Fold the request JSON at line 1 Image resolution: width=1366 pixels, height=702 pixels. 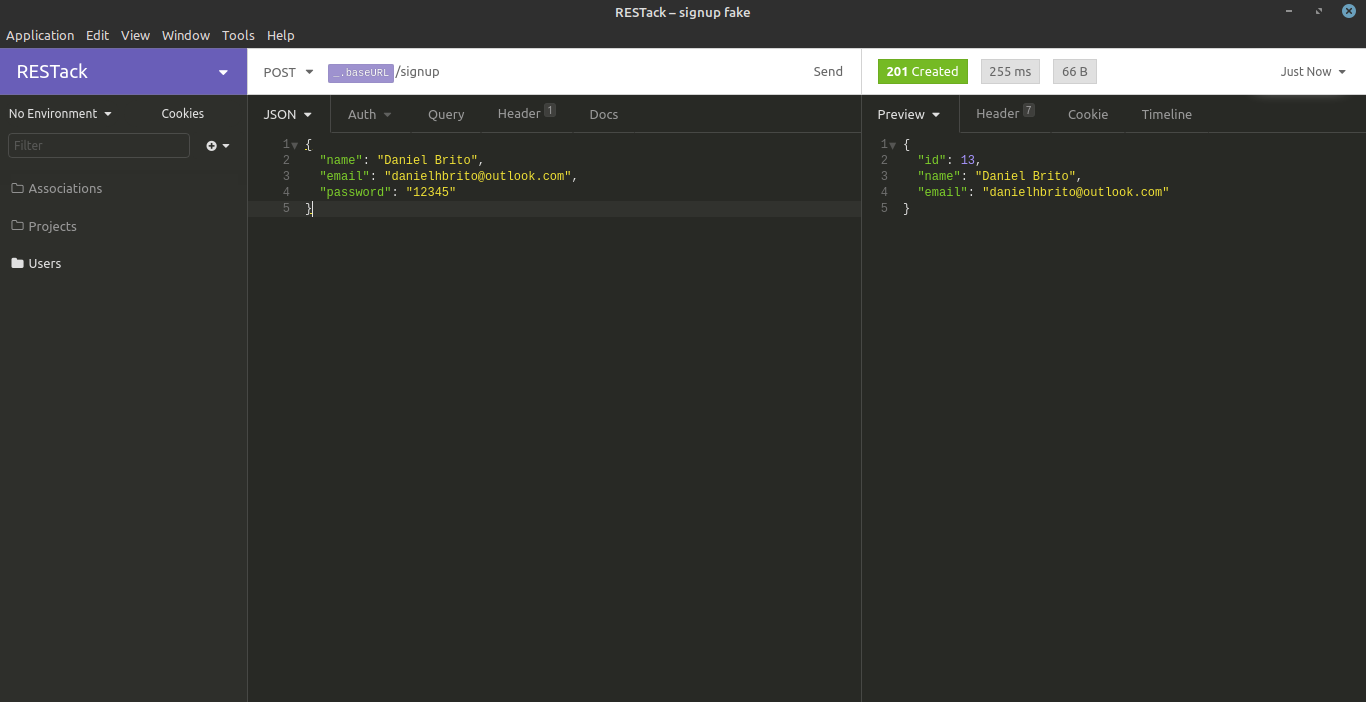tap(295, 146)
